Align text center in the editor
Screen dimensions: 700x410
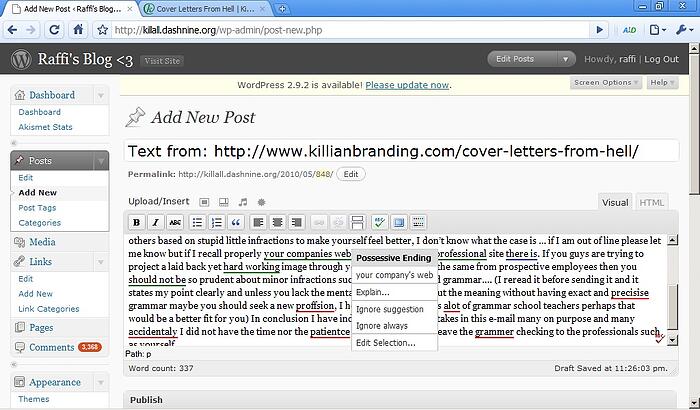[x=277, y=222]
